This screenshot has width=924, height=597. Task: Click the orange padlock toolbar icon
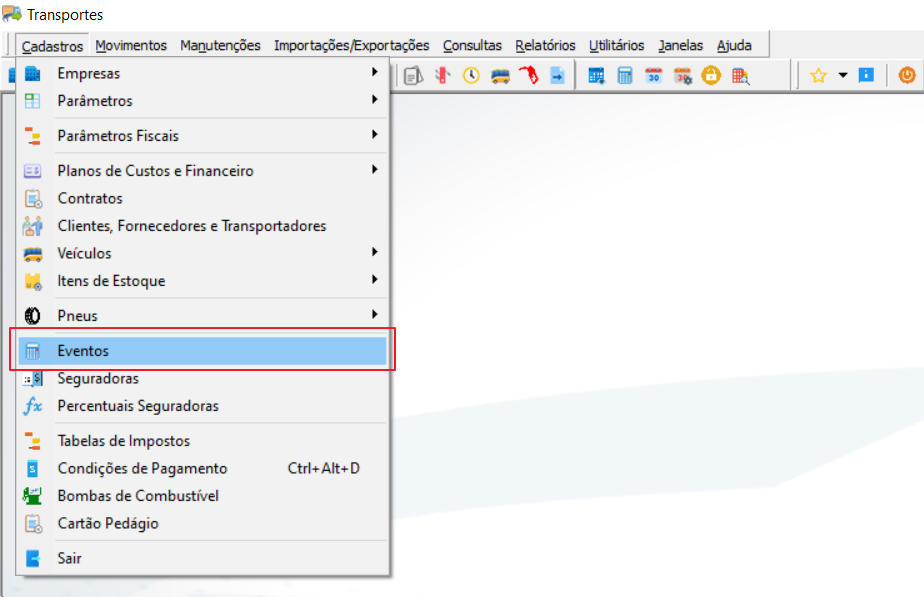tap(711, 75)
